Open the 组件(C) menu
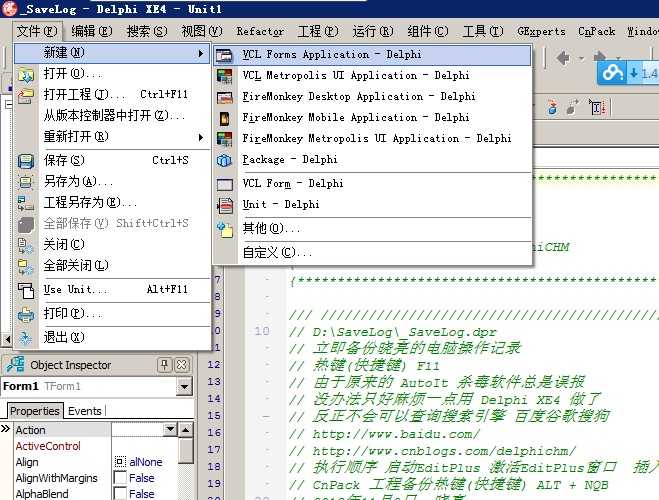This screenshot has width=659, height=500. coord(428,31)
